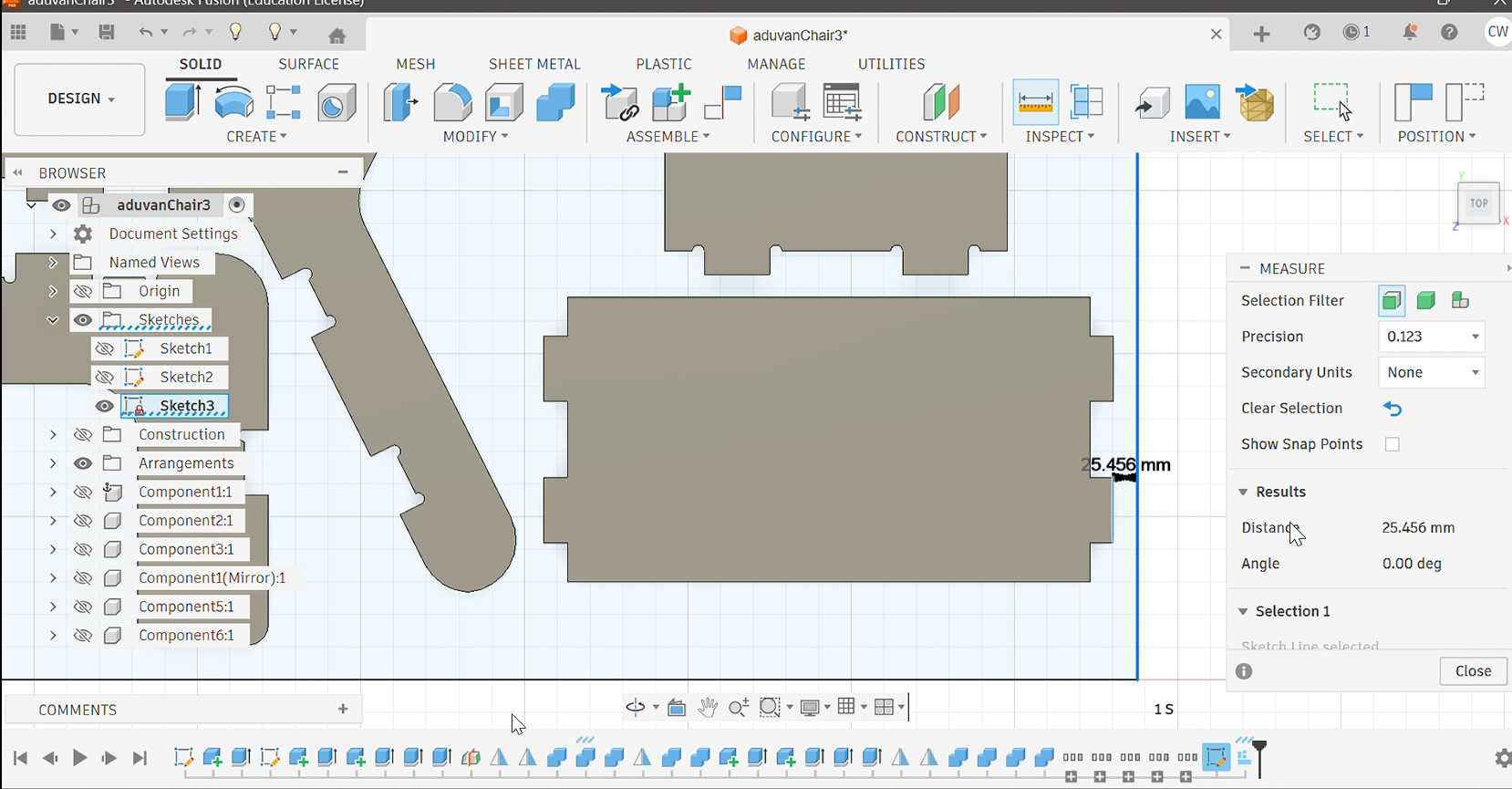Collapse the Sketches folder
Screen dimensions: 1512x789
(53, 320)
